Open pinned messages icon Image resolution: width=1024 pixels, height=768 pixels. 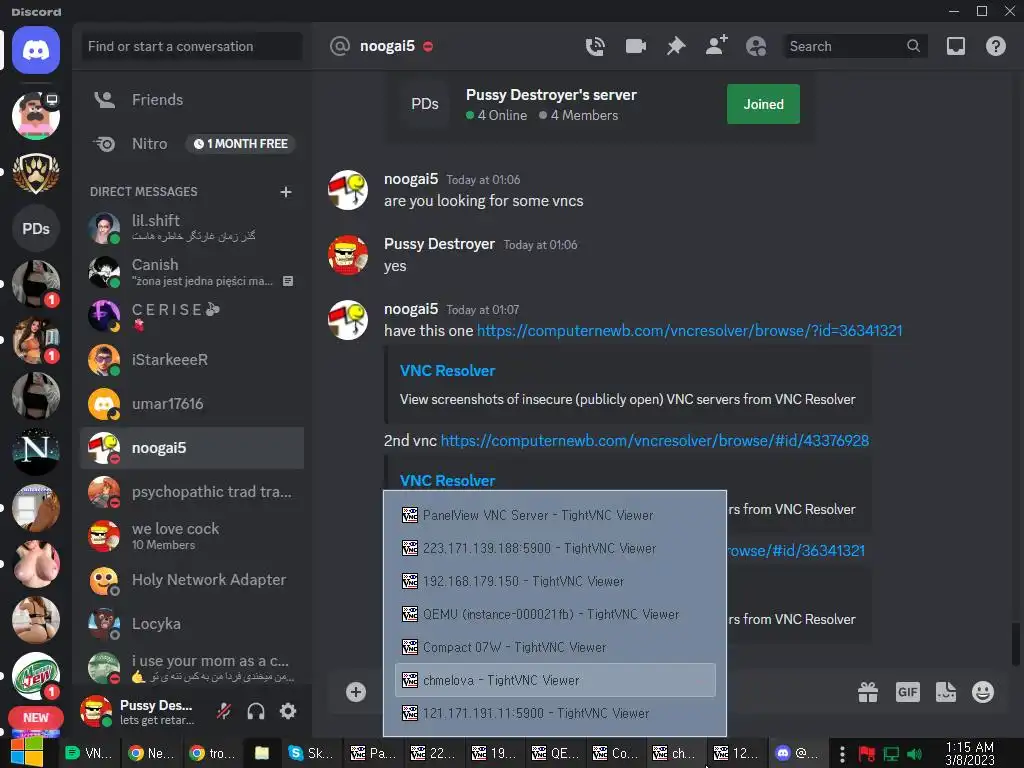pos(676,46)
